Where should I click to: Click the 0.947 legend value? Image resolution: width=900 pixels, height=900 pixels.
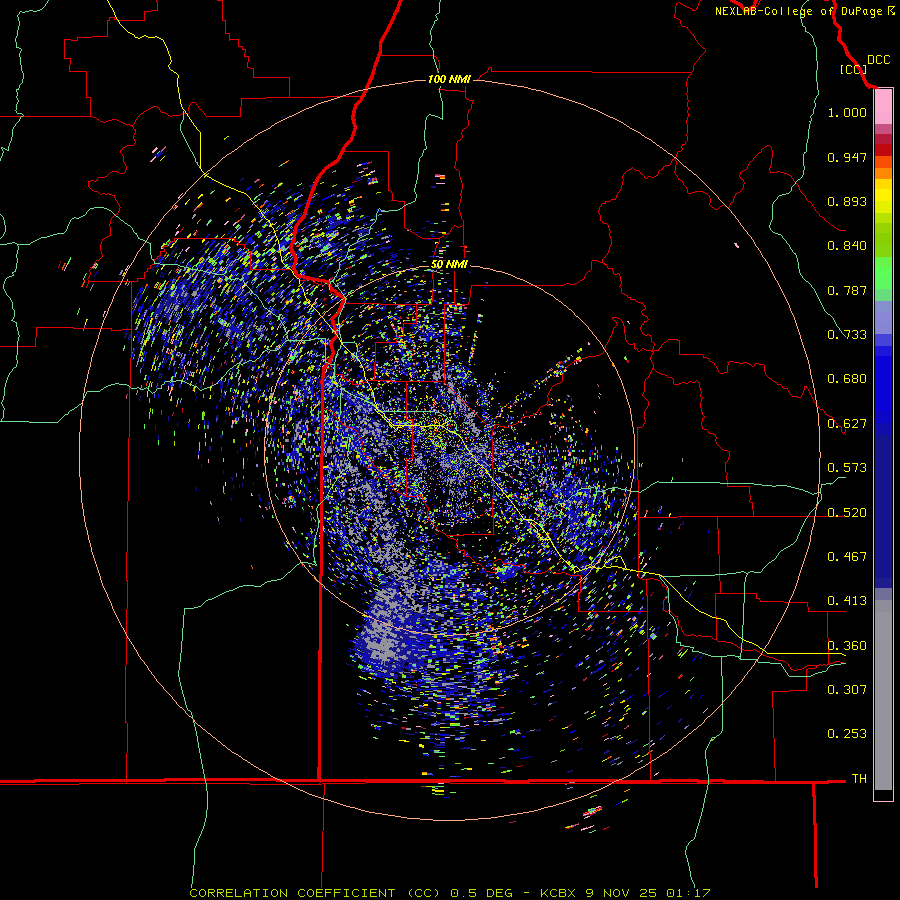click(847, 157)
